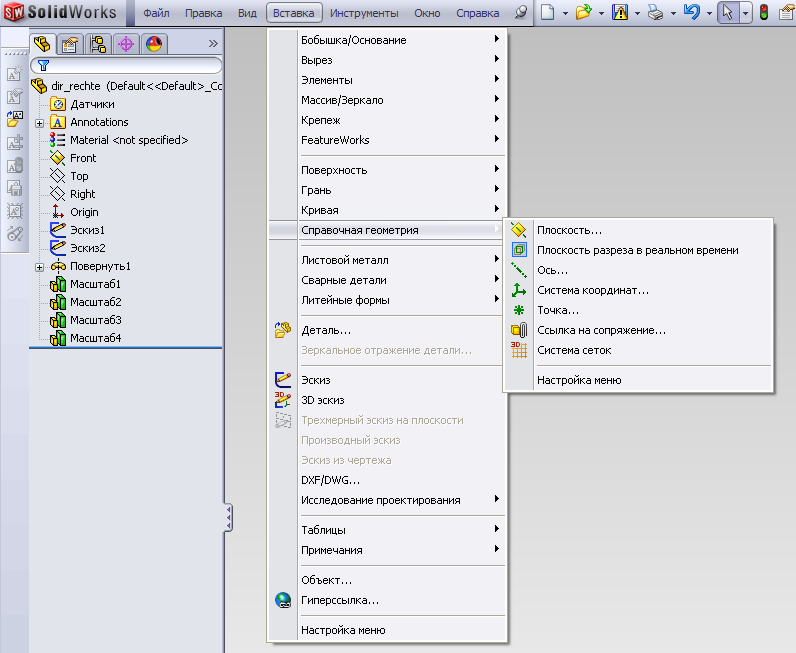Expand more manager tabs with double chevron
The width and height of the screenshot is (796, 653).
(213, 44)
